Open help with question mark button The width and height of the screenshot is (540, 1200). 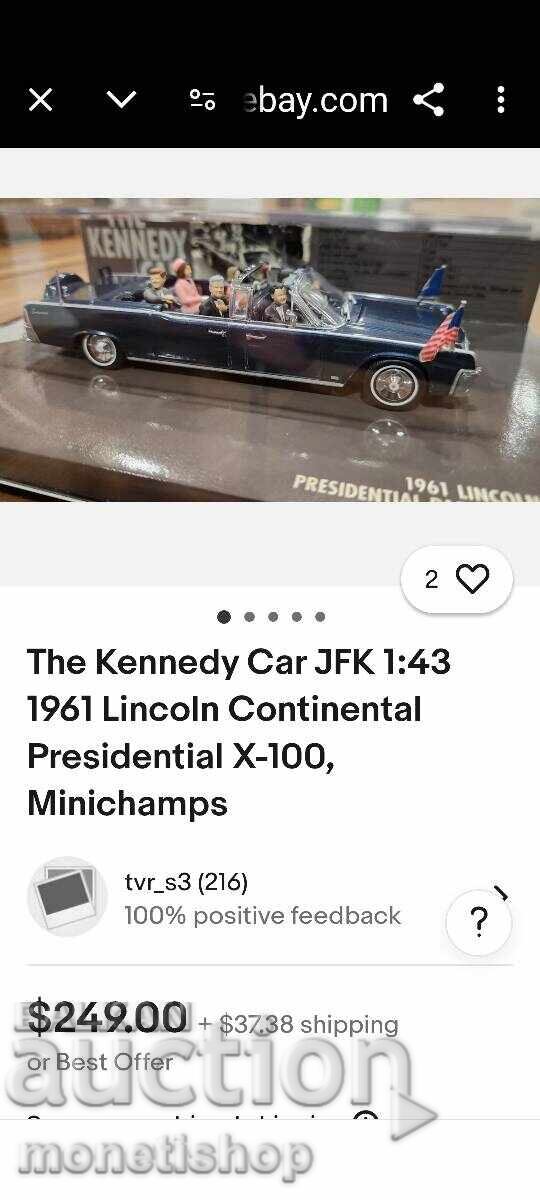pos(479,922)
